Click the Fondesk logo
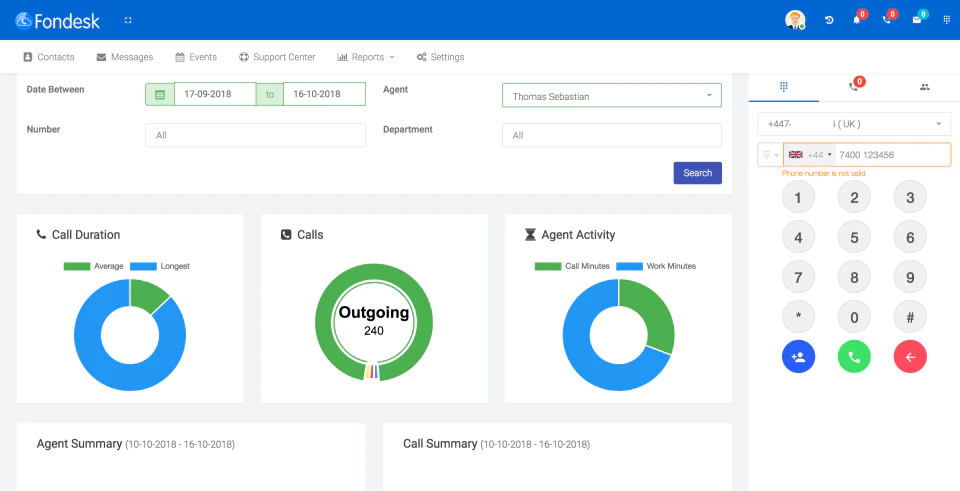Viewport: 960px width, 491px height. point(58,21)
